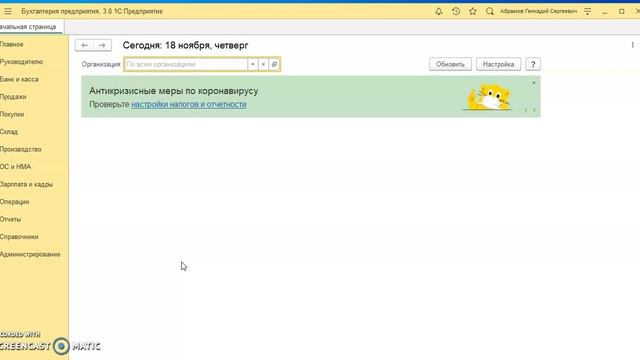This screenshot has width=640, height=360.
Task: Click Антикризисные меры по коронавирусу heading
Action: coord(173,91)
